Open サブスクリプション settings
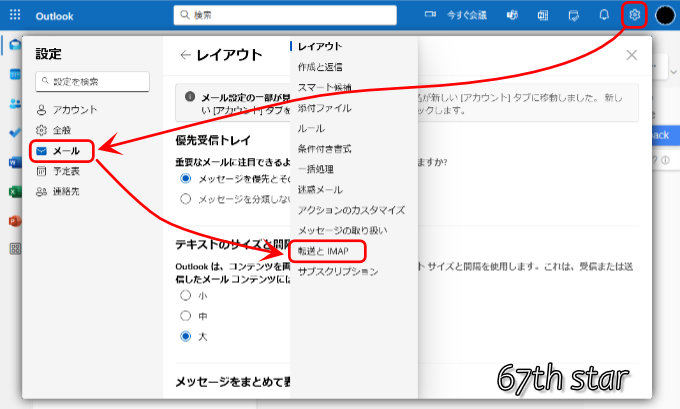 coord(338,272)
